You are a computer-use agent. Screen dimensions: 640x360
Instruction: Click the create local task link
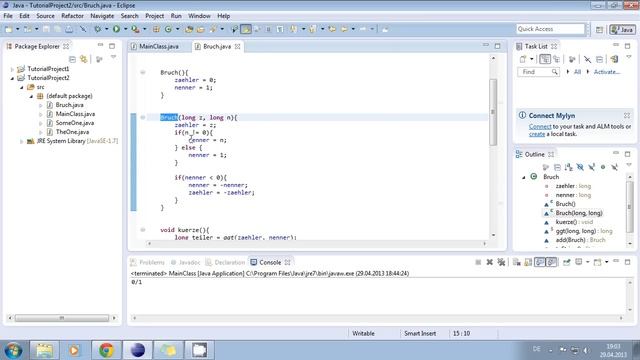(537, 134)
